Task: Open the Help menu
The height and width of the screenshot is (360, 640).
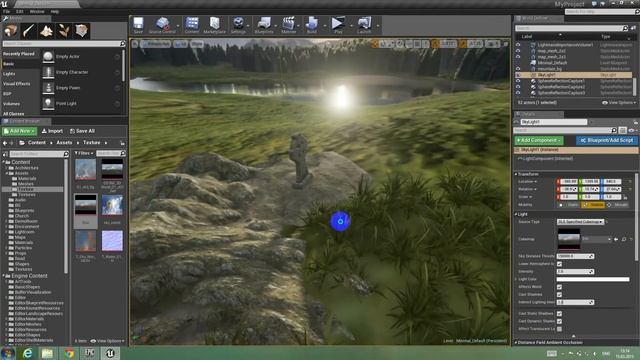Action: click(x=55, y=11)
